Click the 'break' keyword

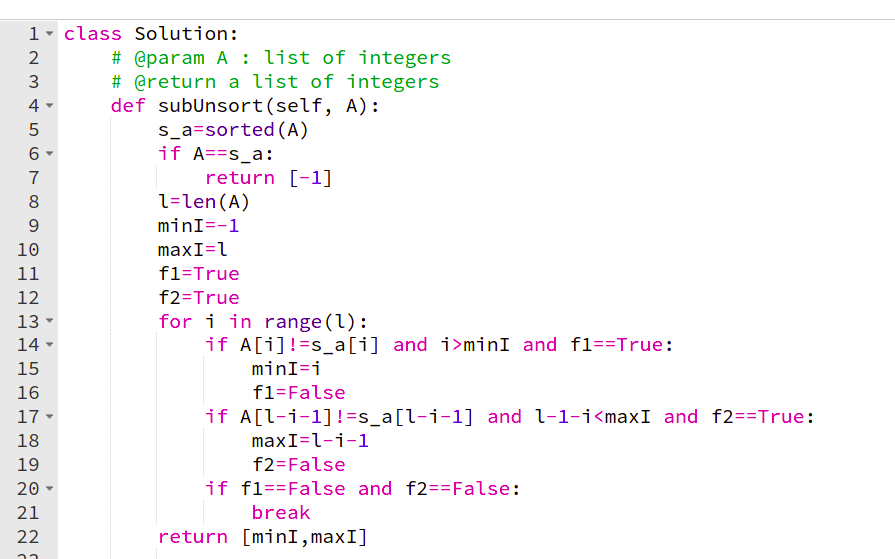[x=280, y=513]
